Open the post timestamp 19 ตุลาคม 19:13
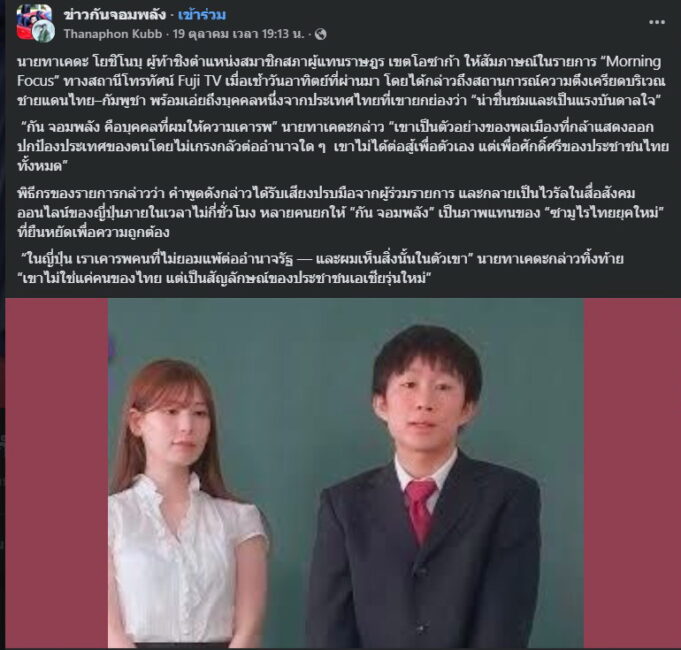 [238, 34]
